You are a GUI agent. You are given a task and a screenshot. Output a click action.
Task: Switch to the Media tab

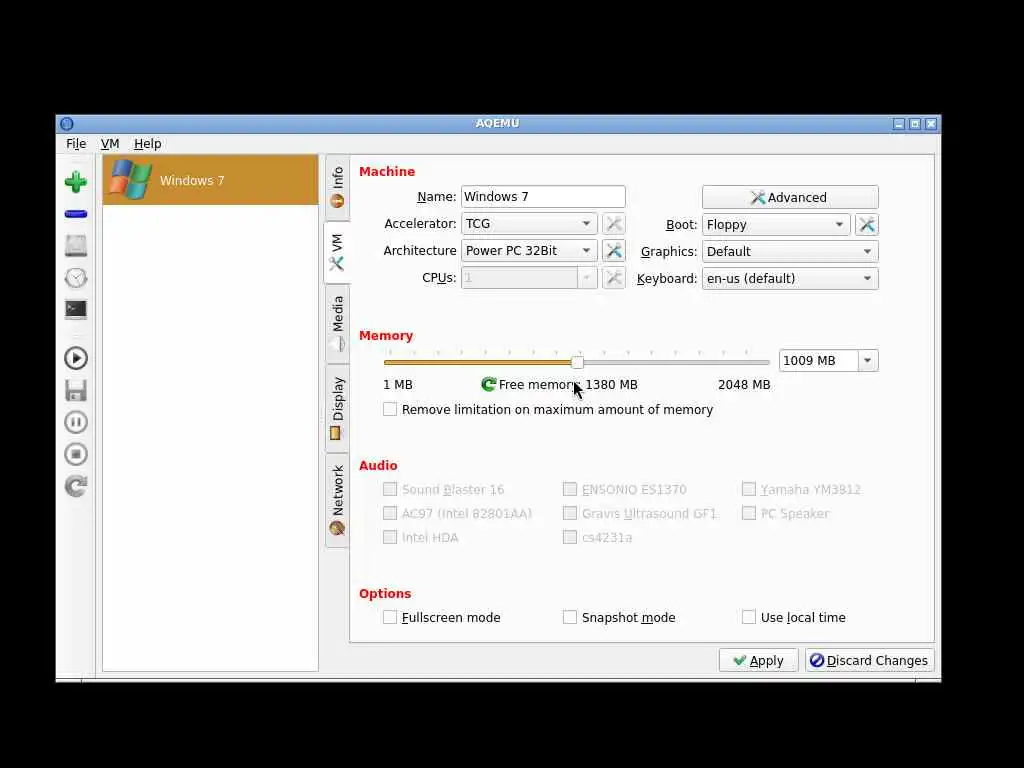337,324
